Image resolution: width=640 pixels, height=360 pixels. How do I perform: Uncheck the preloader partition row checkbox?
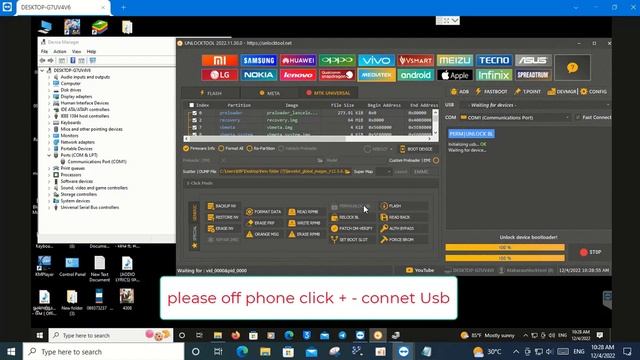(195, 113)
